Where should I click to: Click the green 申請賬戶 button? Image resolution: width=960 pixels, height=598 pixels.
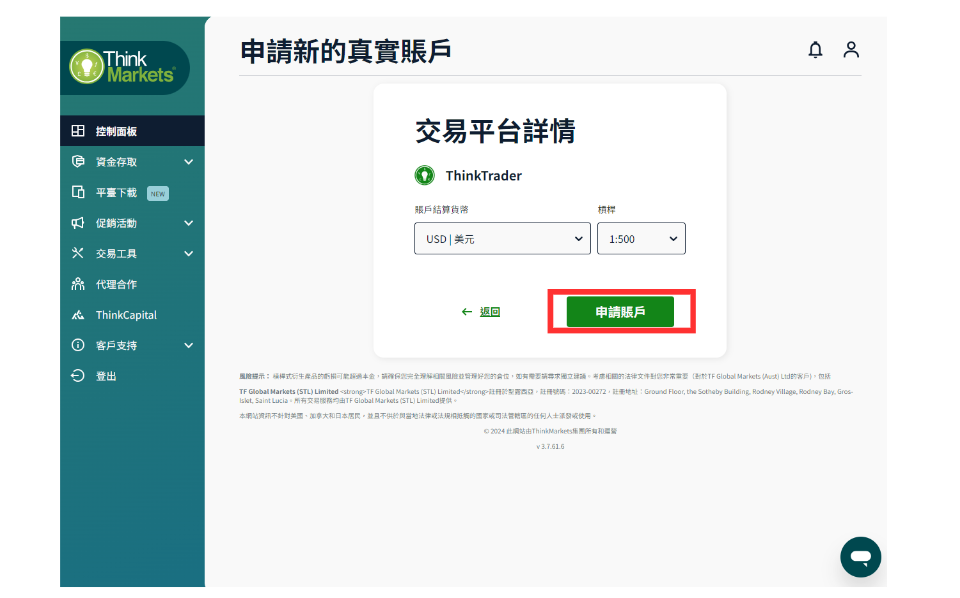[x=620, y=312]
